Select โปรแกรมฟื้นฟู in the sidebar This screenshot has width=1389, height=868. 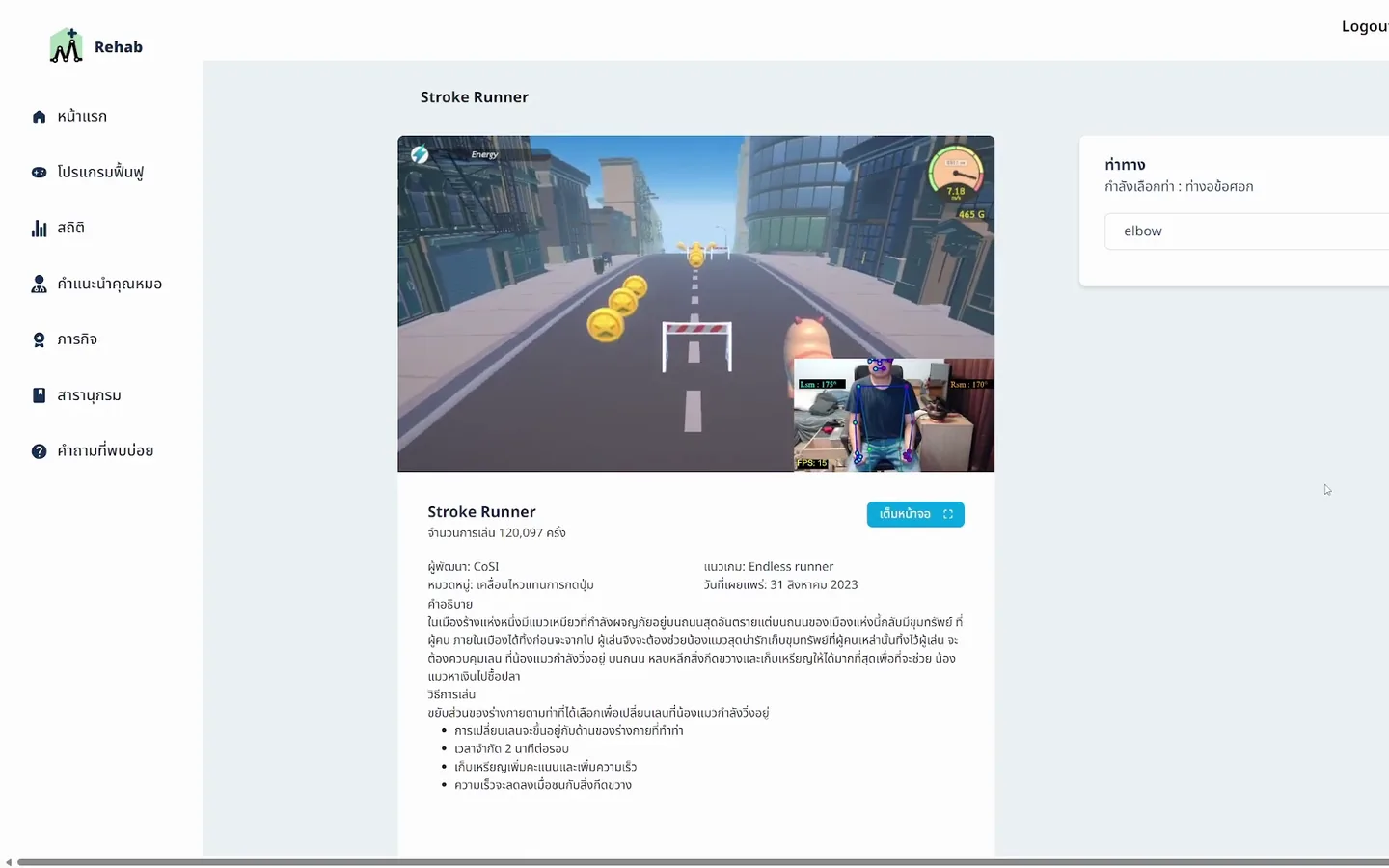(100, 172)
